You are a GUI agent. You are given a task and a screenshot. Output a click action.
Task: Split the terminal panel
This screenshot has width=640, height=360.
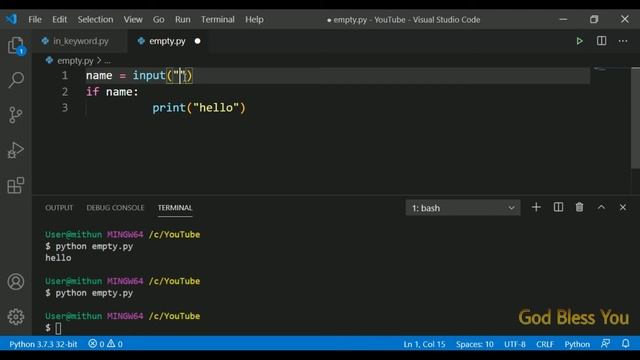coord(558,207)
